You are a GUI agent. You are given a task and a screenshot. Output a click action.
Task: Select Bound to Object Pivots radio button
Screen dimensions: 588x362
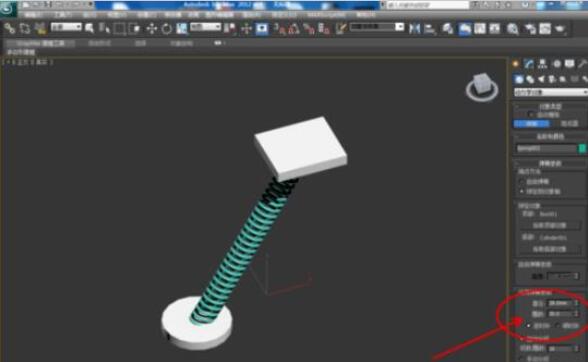(x=522, y=191)
